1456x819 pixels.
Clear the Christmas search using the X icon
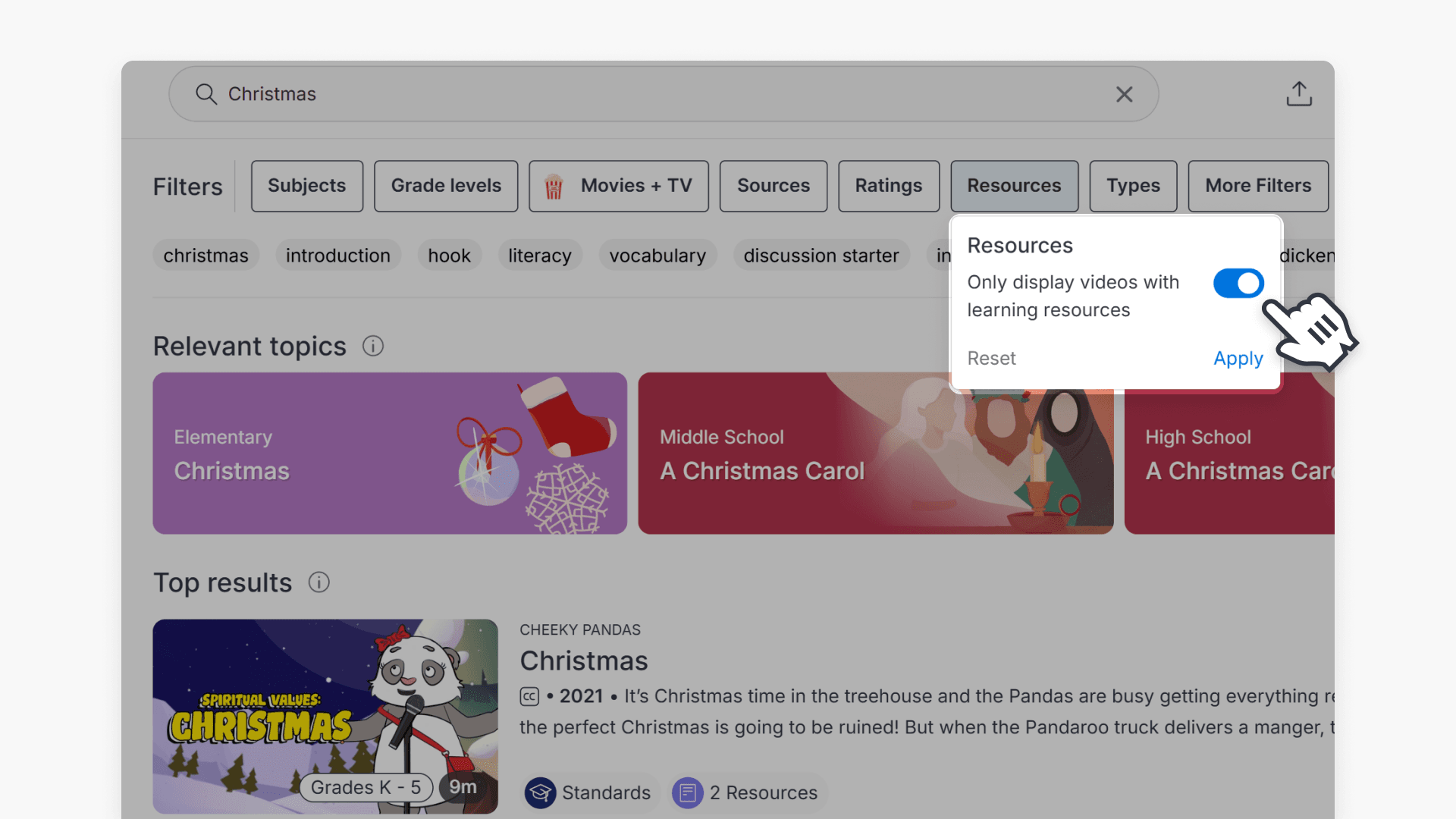1125,94
